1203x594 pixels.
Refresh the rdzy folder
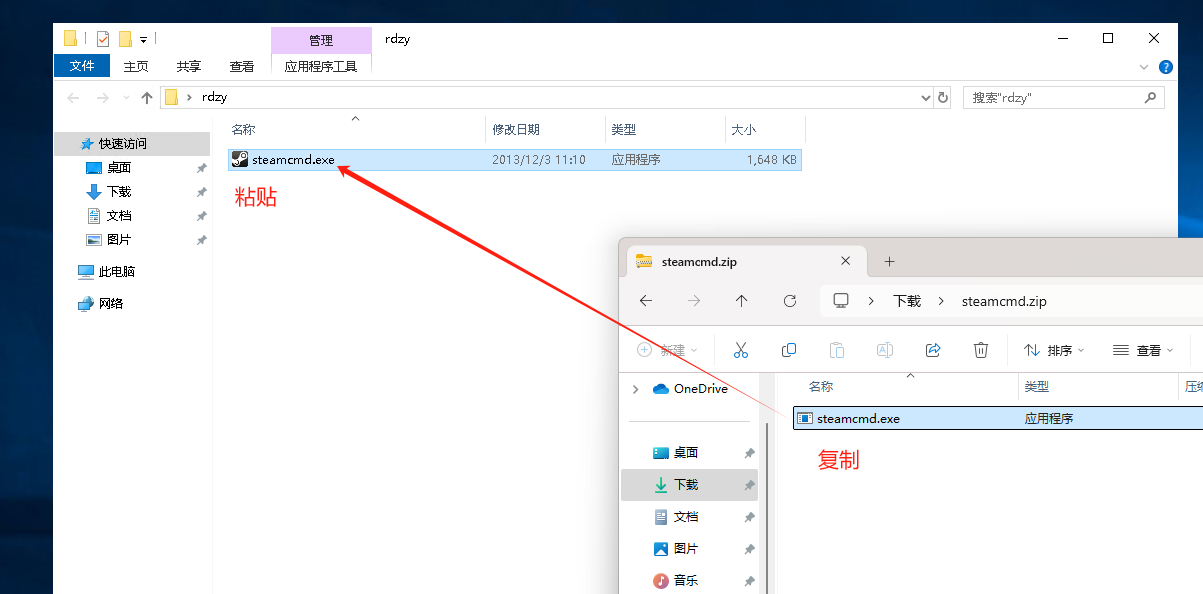click(x=943, y=98)
